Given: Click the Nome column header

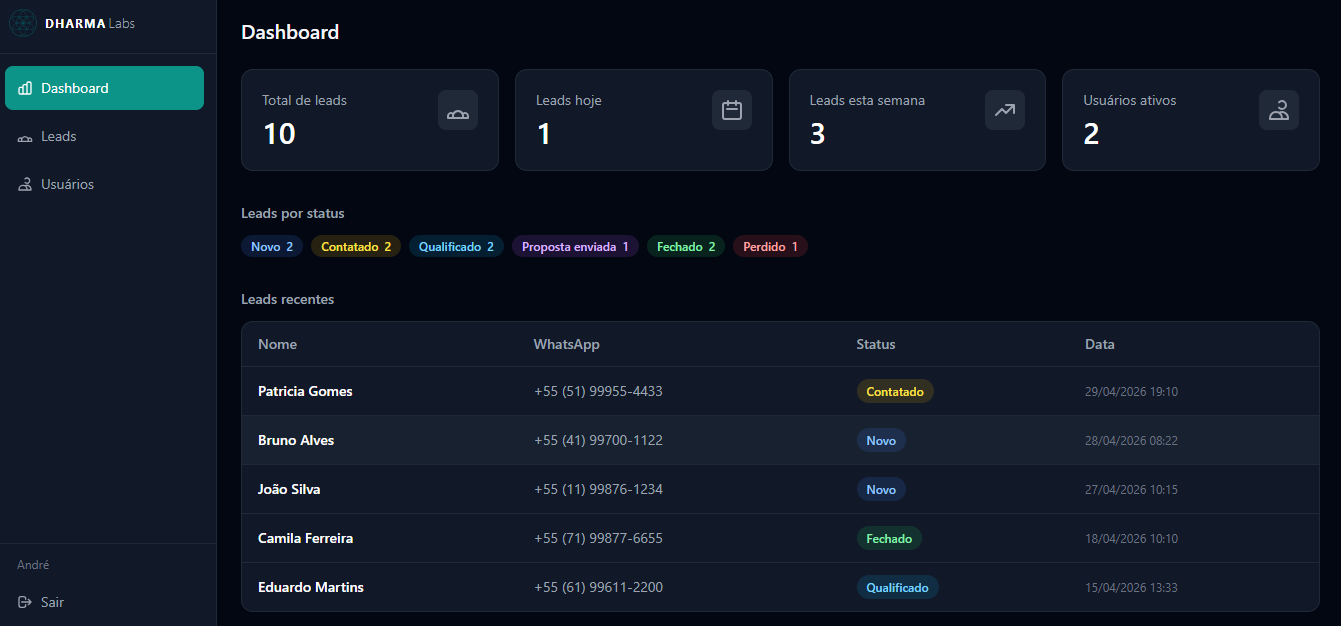Looking at the screenshot, I should pos(277,344).
